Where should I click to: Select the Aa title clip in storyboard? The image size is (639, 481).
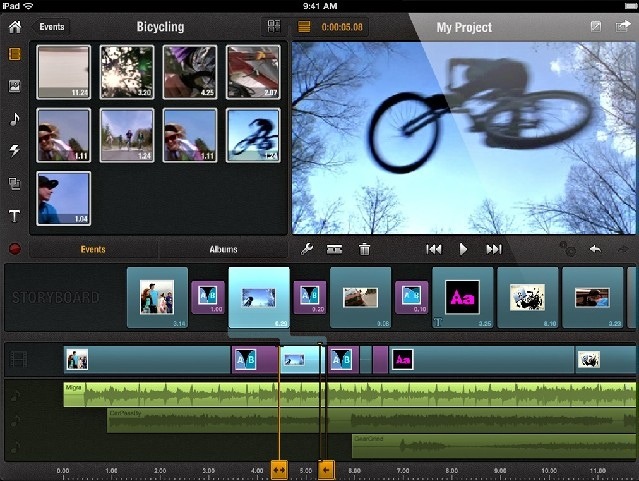click(x=462, y=297)
